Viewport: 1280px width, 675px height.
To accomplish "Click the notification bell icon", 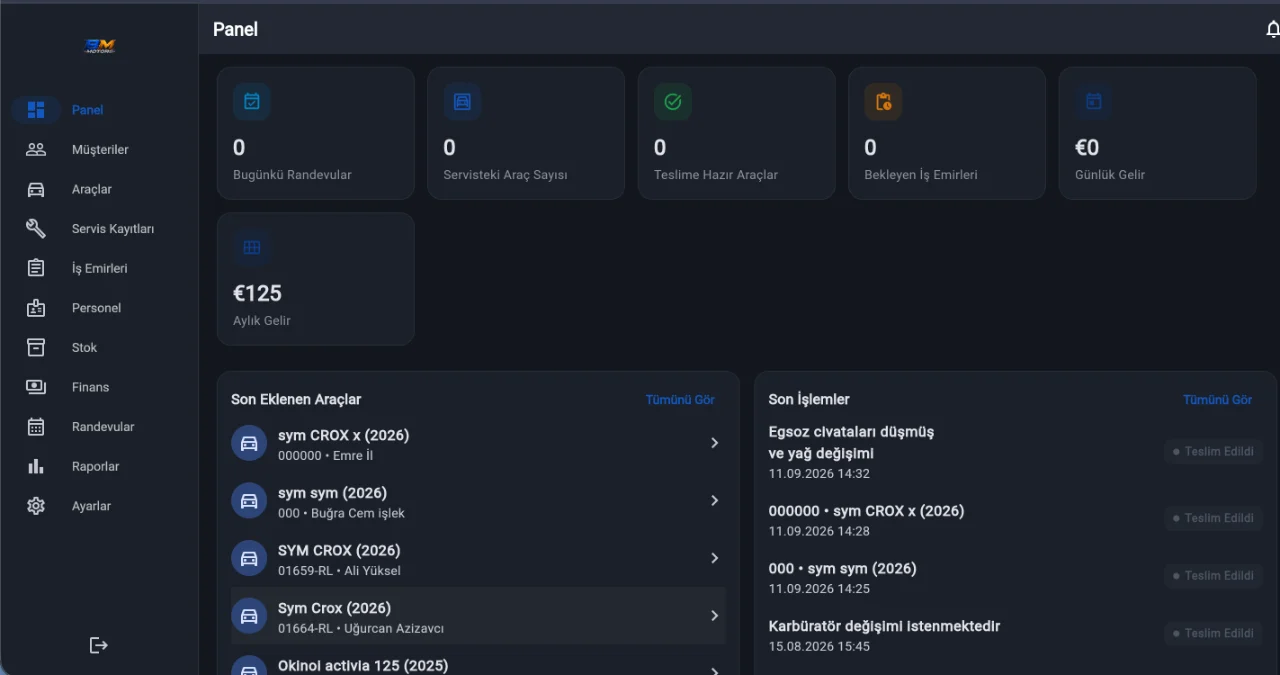I will (1272, 29).
